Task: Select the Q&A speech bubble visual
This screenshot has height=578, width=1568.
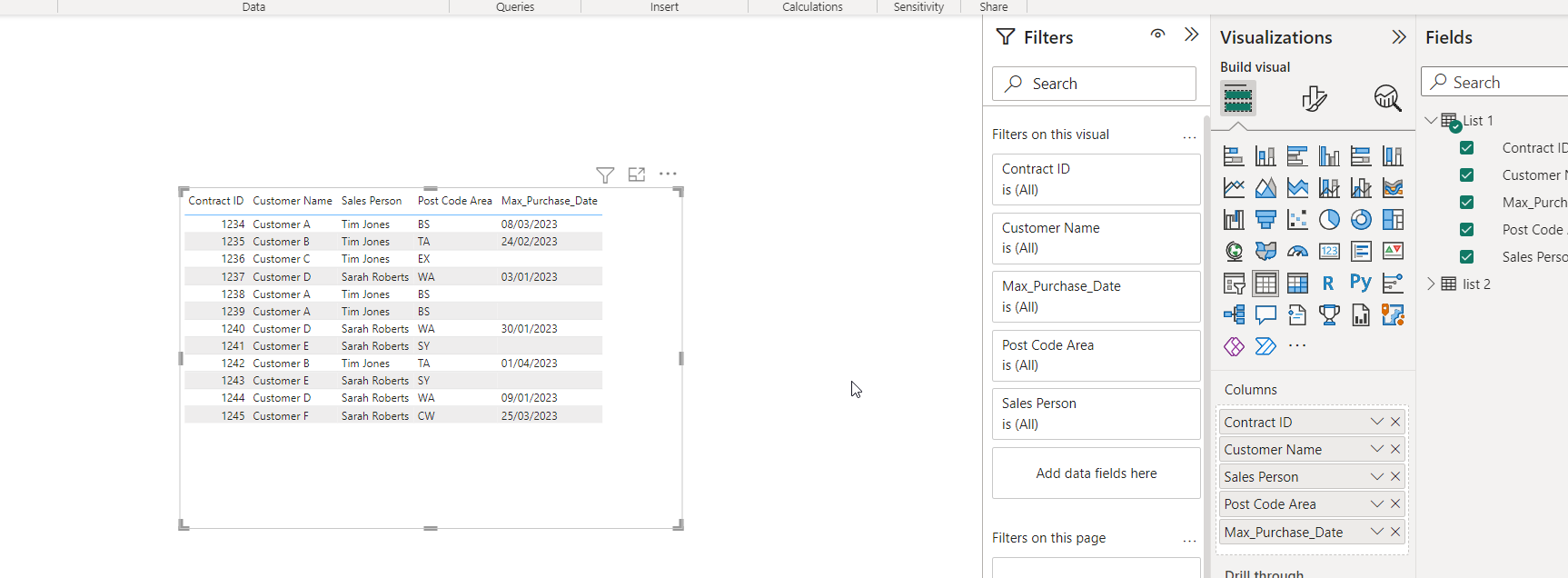Action: coord(1265,315)
